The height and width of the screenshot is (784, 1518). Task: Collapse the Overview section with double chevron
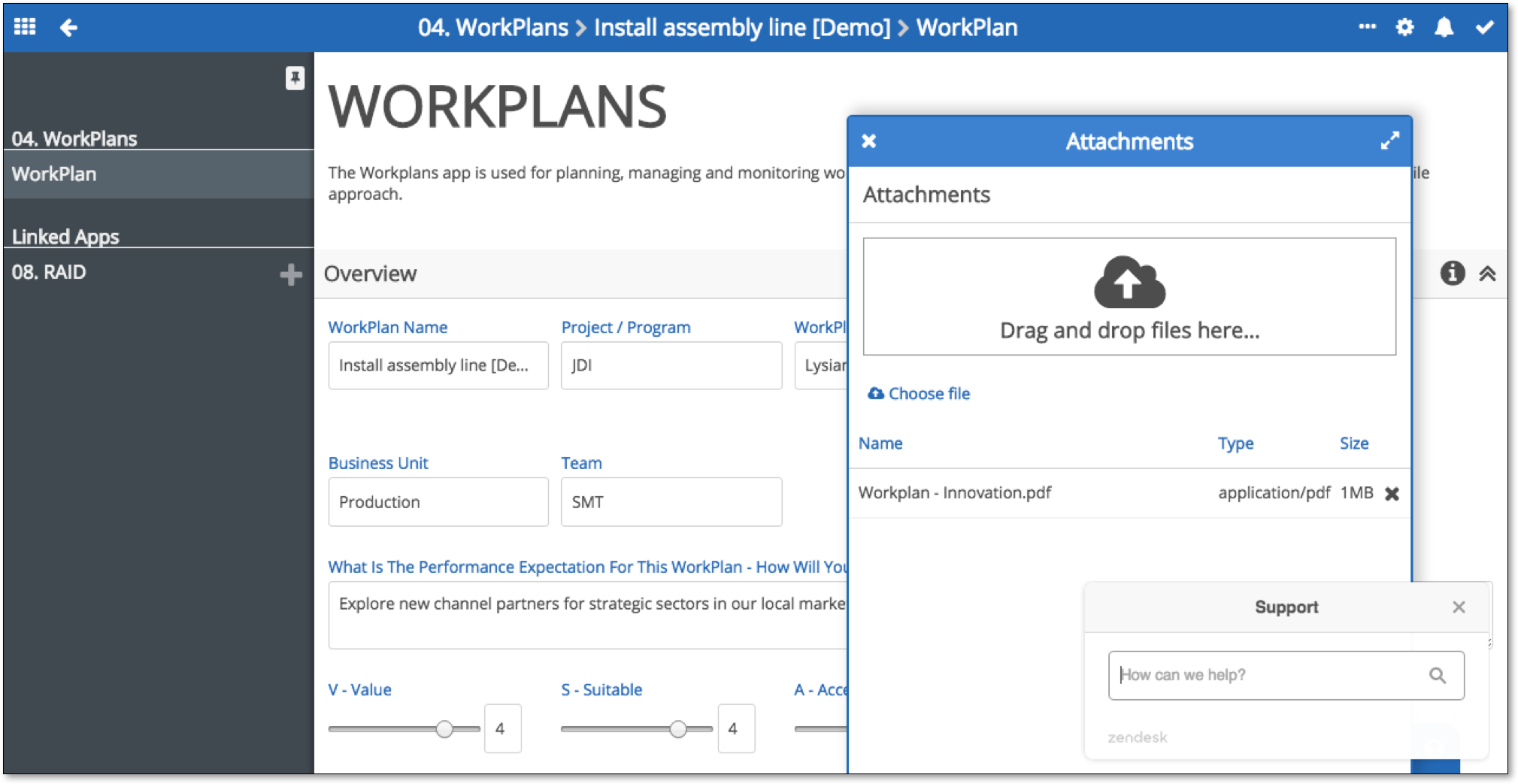point(1487,274)
